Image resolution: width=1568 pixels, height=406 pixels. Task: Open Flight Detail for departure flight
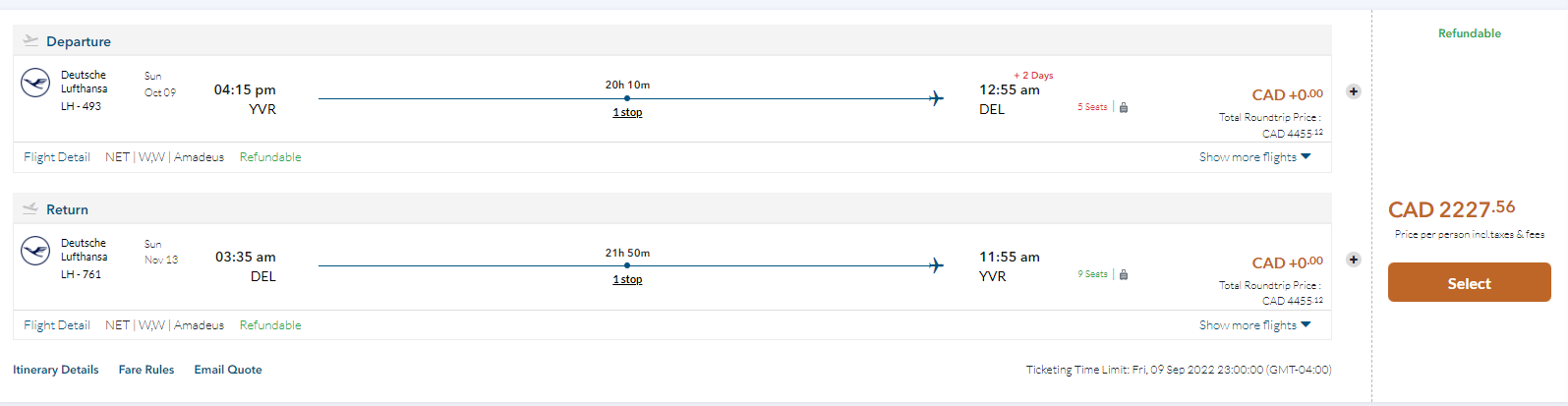click(57, 157)
